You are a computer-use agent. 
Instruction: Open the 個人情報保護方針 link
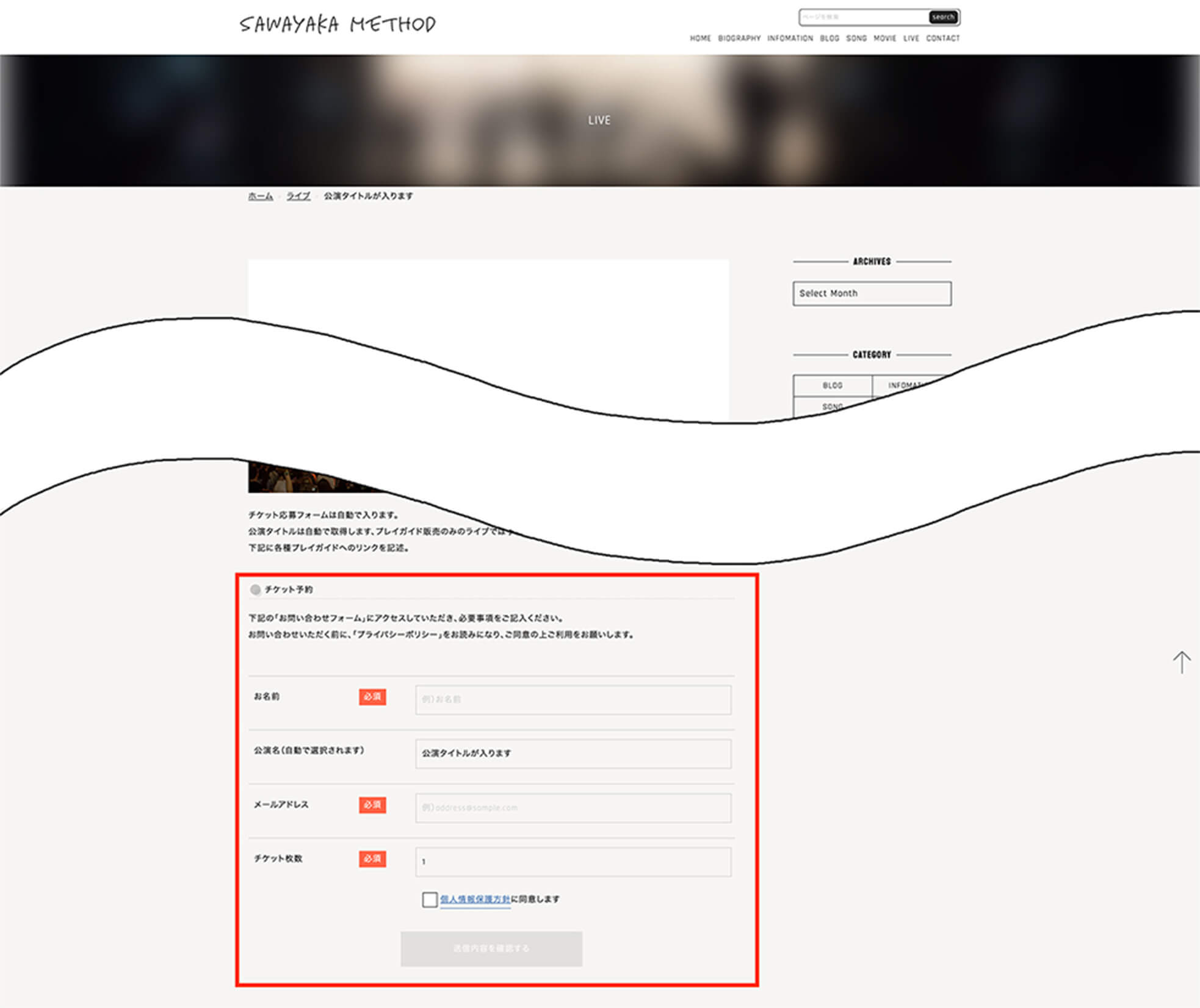pyautogui.click(x=475, y=899)
